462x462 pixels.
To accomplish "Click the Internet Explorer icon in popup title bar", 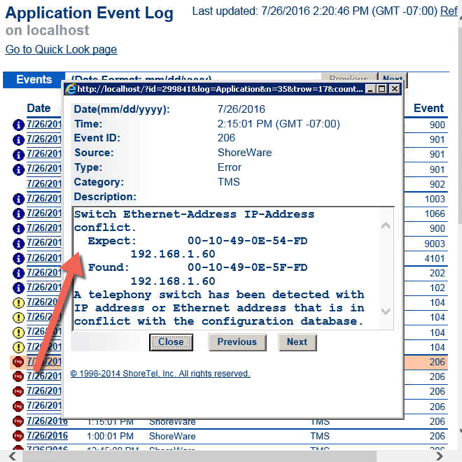I will [x=71, y=89].
